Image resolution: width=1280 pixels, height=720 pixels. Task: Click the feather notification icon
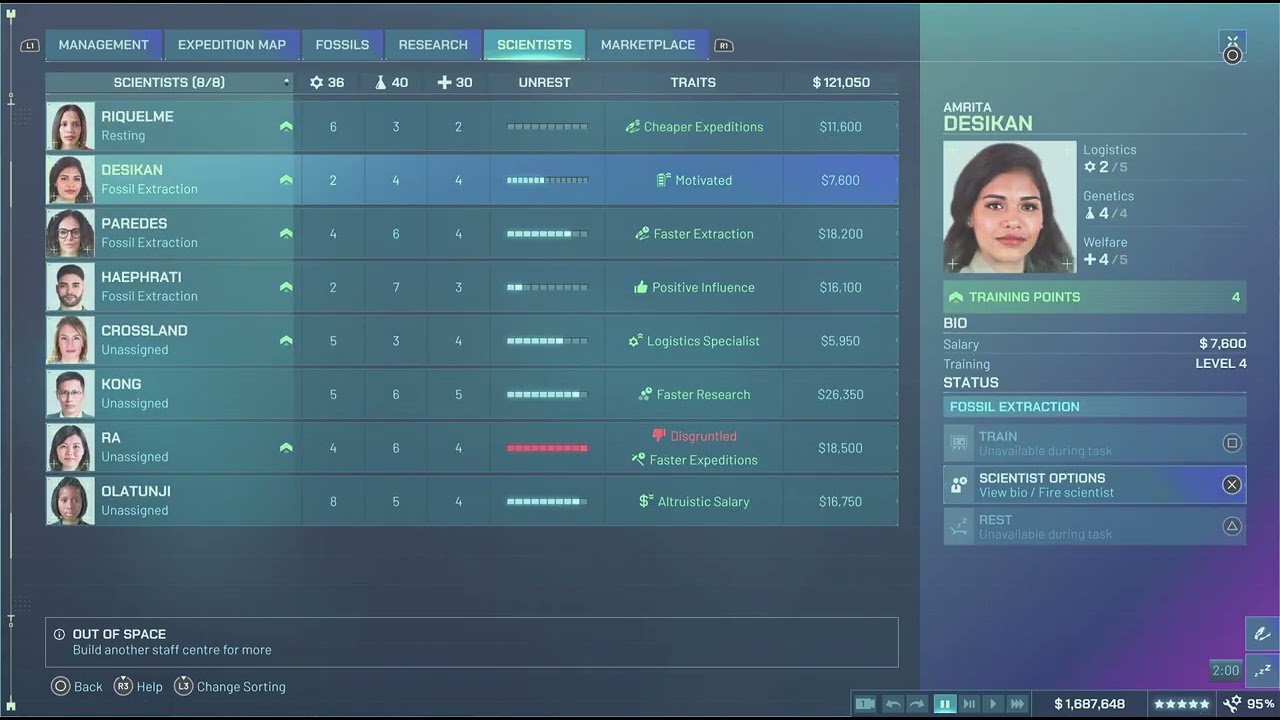coord(1262,634)
